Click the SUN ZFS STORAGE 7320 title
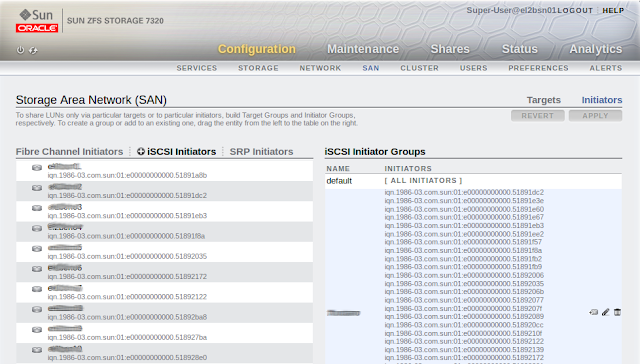 point(115,21)
